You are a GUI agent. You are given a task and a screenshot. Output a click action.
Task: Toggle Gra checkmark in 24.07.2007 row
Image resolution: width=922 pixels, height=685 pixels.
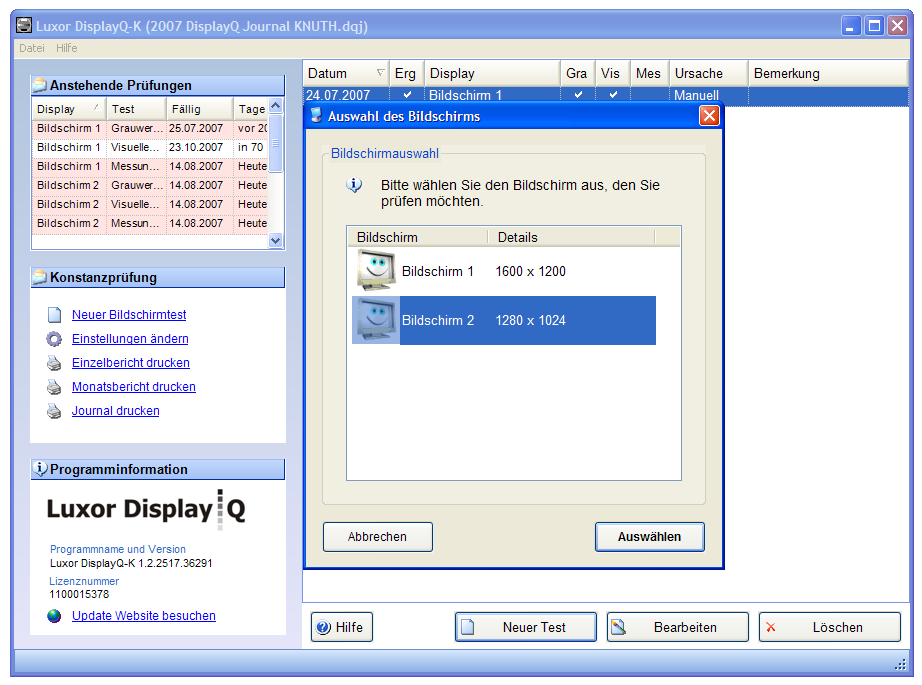click(579, 95)
